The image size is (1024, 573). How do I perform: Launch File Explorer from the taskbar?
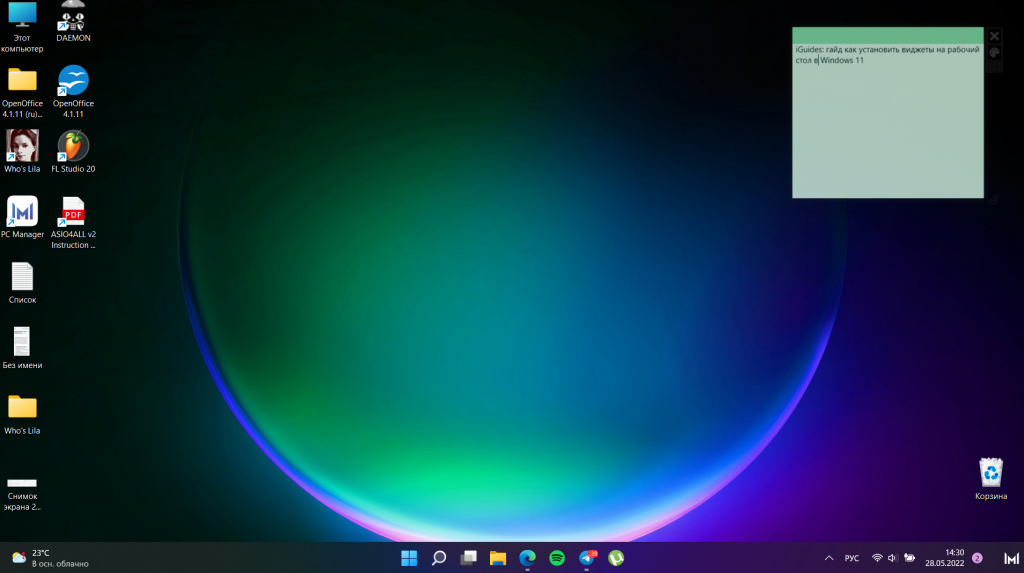coord(497,557)
